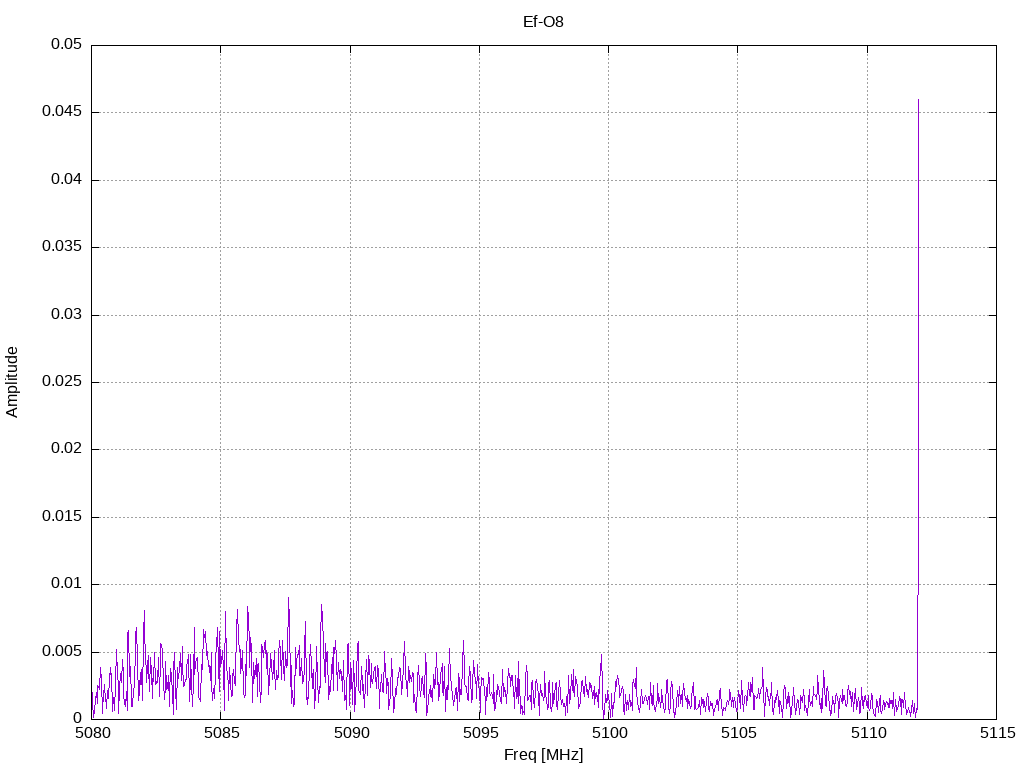Click the y-axis tick label 0.045
The image size is (1024, 768).
click(x=62, y=111)
